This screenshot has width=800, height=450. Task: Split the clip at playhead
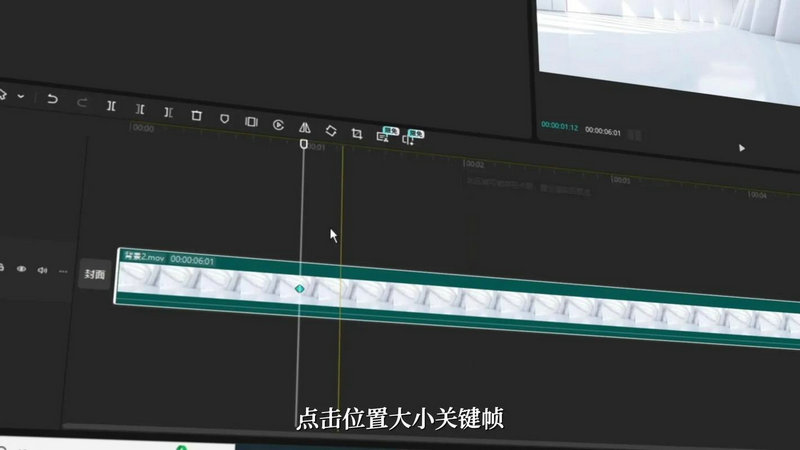(x=111, y=106)
